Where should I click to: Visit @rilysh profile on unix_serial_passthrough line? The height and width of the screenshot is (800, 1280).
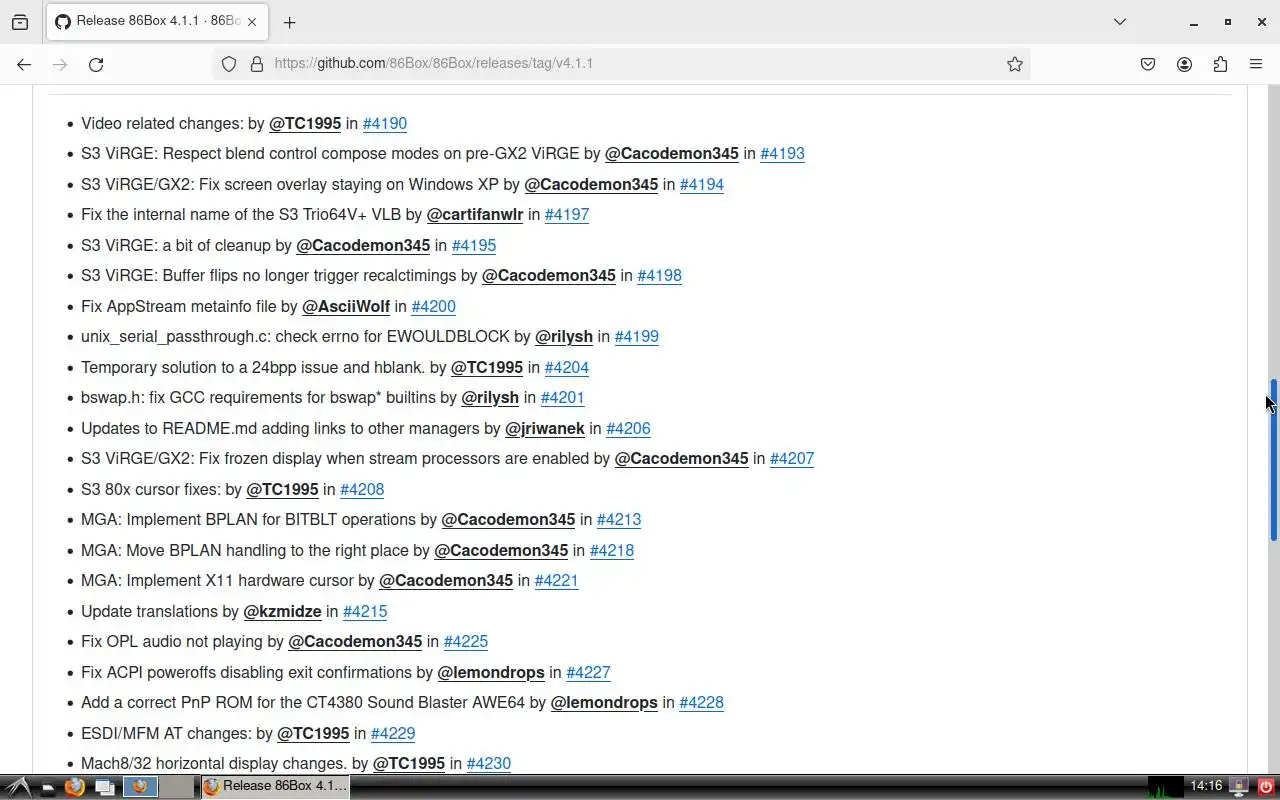click(x=564, y=336)
